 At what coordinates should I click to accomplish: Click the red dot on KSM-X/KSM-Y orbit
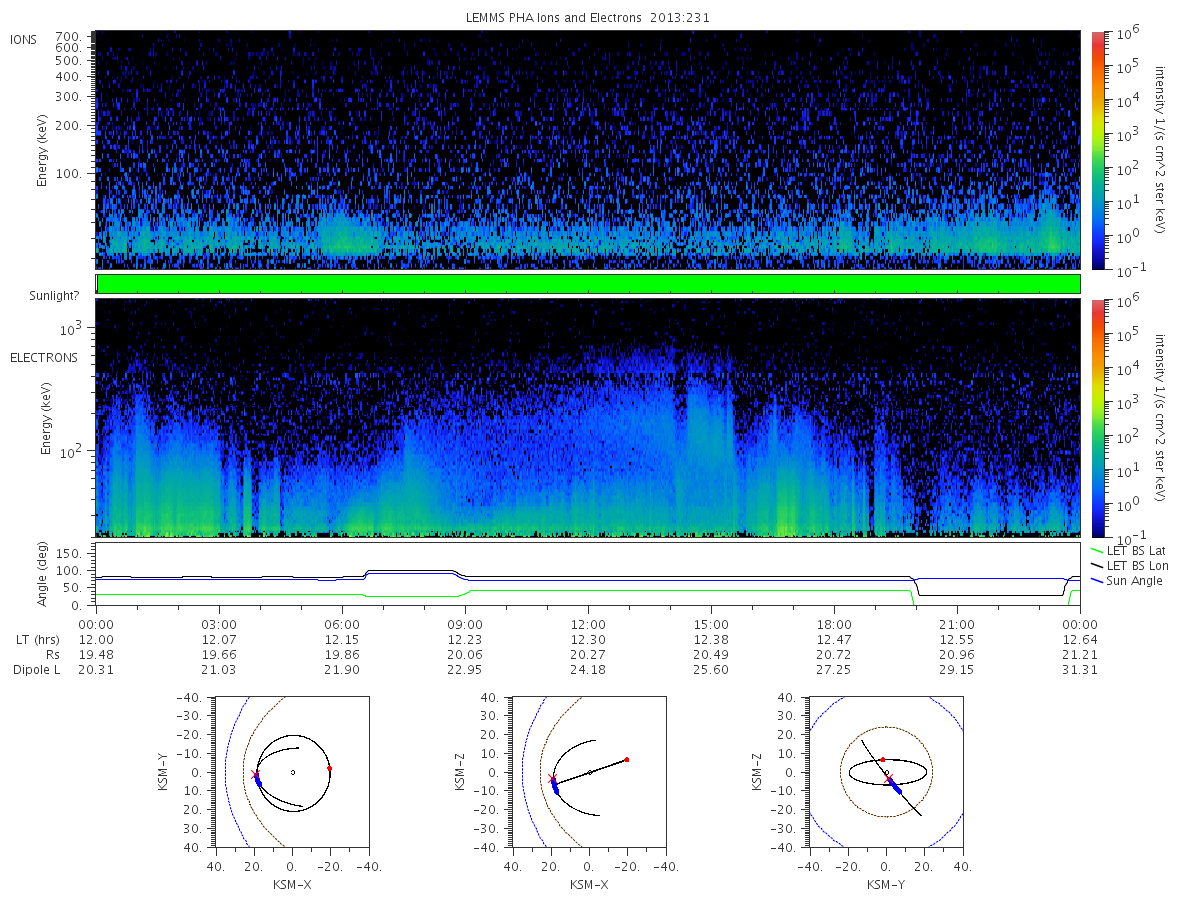[x=329, y=768]
